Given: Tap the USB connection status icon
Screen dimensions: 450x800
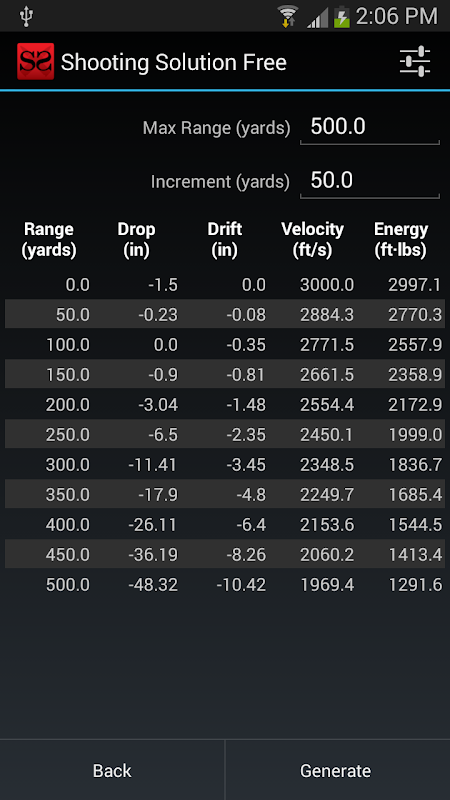Looking at the screenshot, I should point(26,16).
